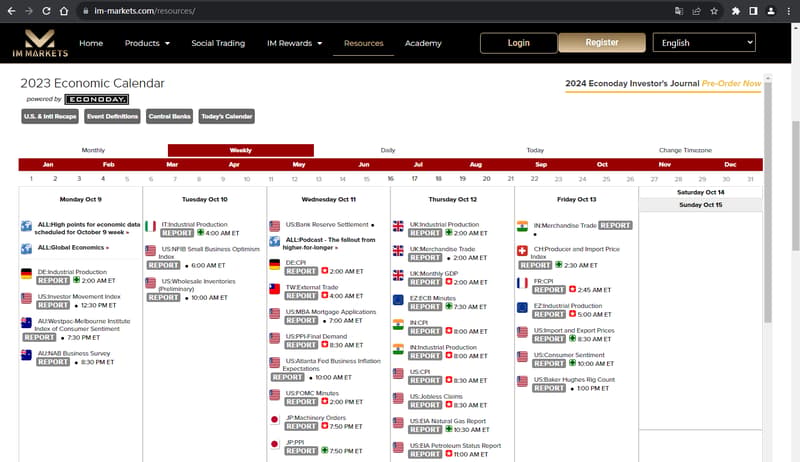Switch to the Today calendar view

tap(535, 150)
